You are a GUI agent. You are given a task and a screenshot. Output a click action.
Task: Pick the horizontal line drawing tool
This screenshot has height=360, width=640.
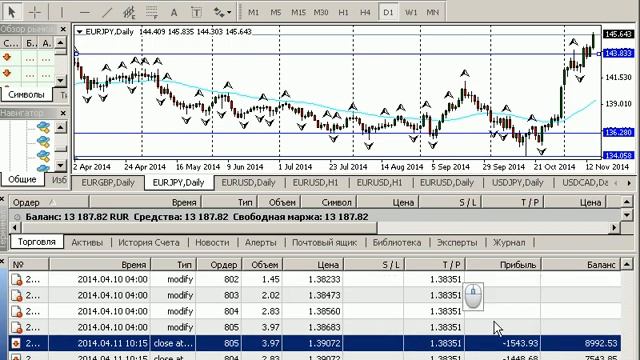click(x=84, y=12)
